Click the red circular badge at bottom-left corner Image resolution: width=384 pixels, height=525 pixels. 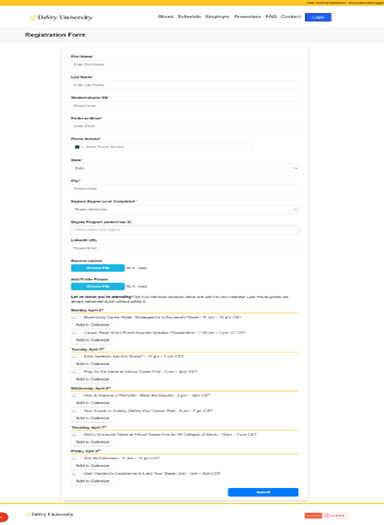coord(3,517)
